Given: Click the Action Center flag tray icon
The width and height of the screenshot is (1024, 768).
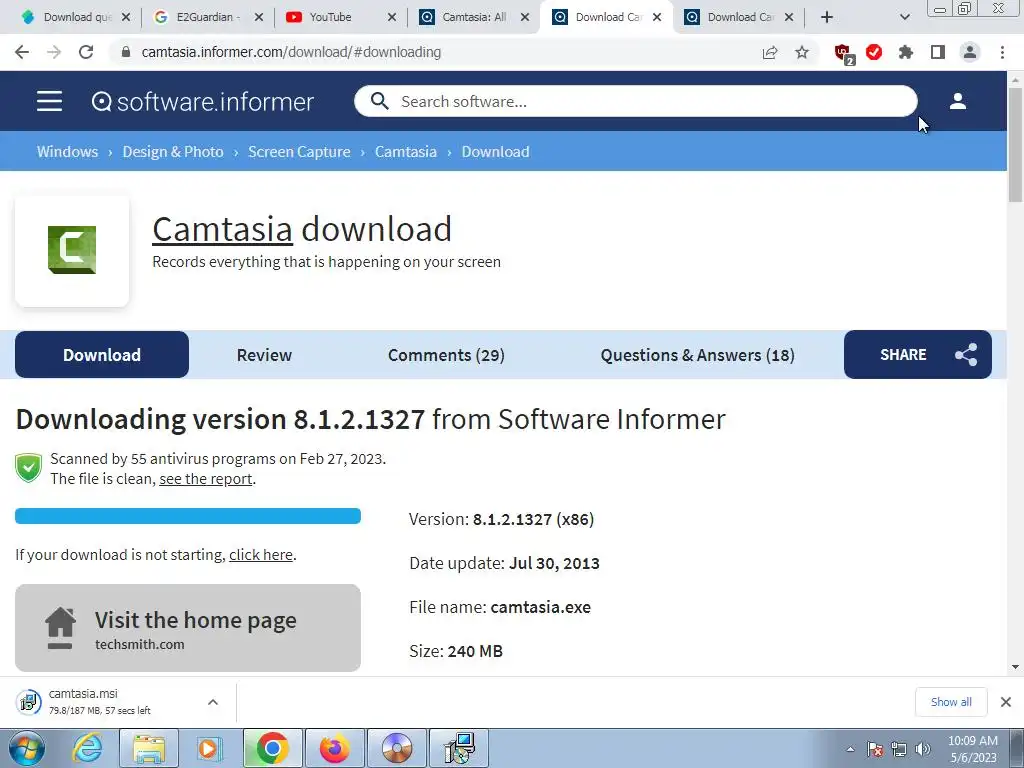Looking at the screenshot, I should (876, 749).
